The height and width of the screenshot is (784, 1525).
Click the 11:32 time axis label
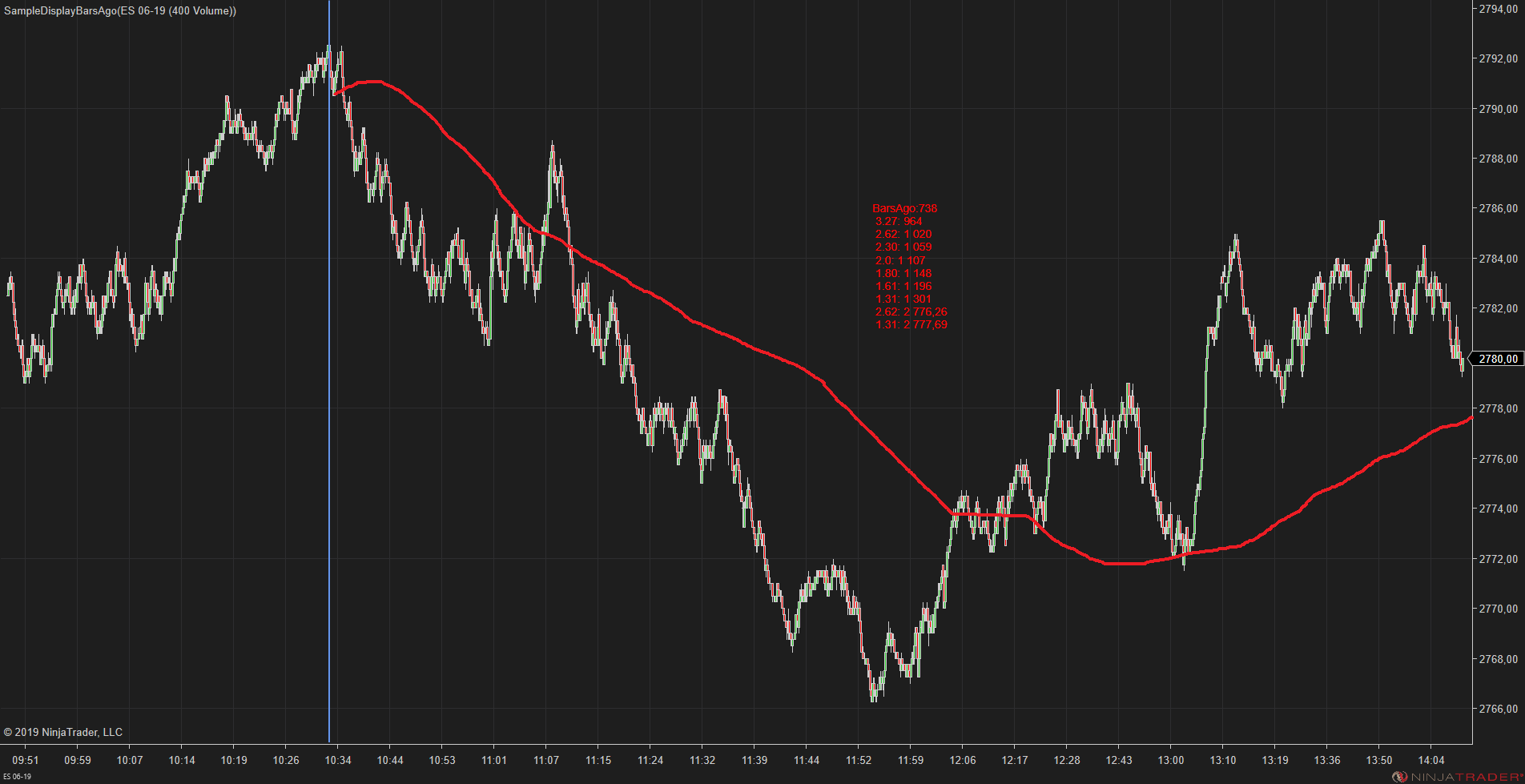pyautogui.click(x=702, y=760)
